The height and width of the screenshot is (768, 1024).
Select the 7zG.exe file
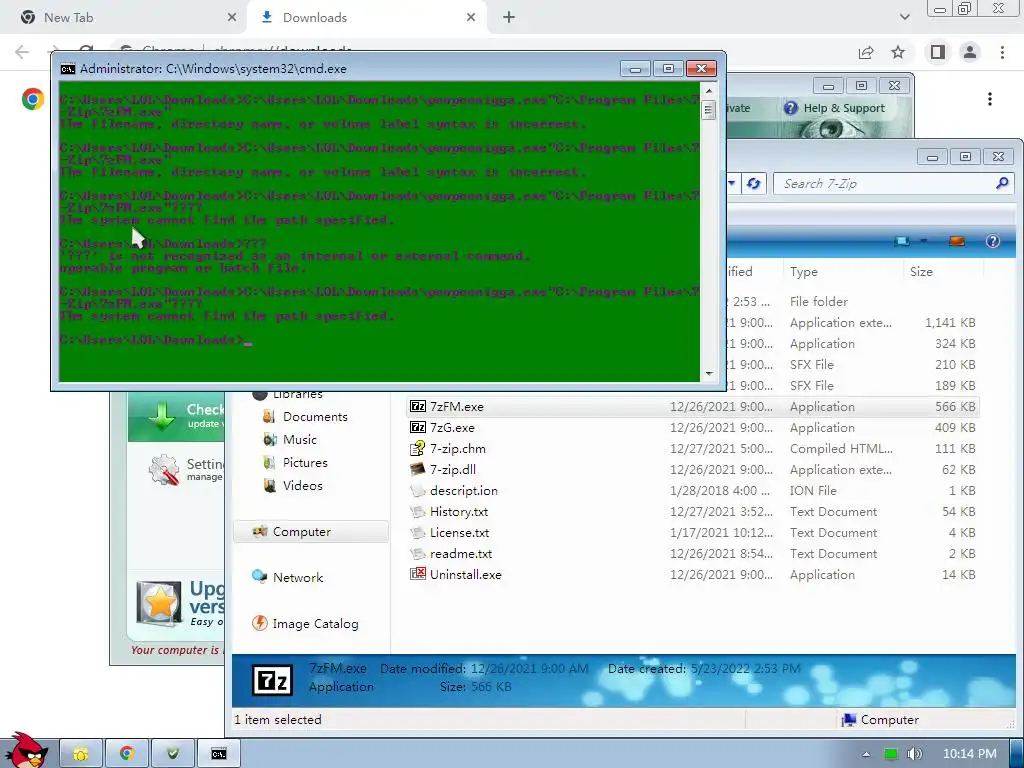[x=452, y=428]
